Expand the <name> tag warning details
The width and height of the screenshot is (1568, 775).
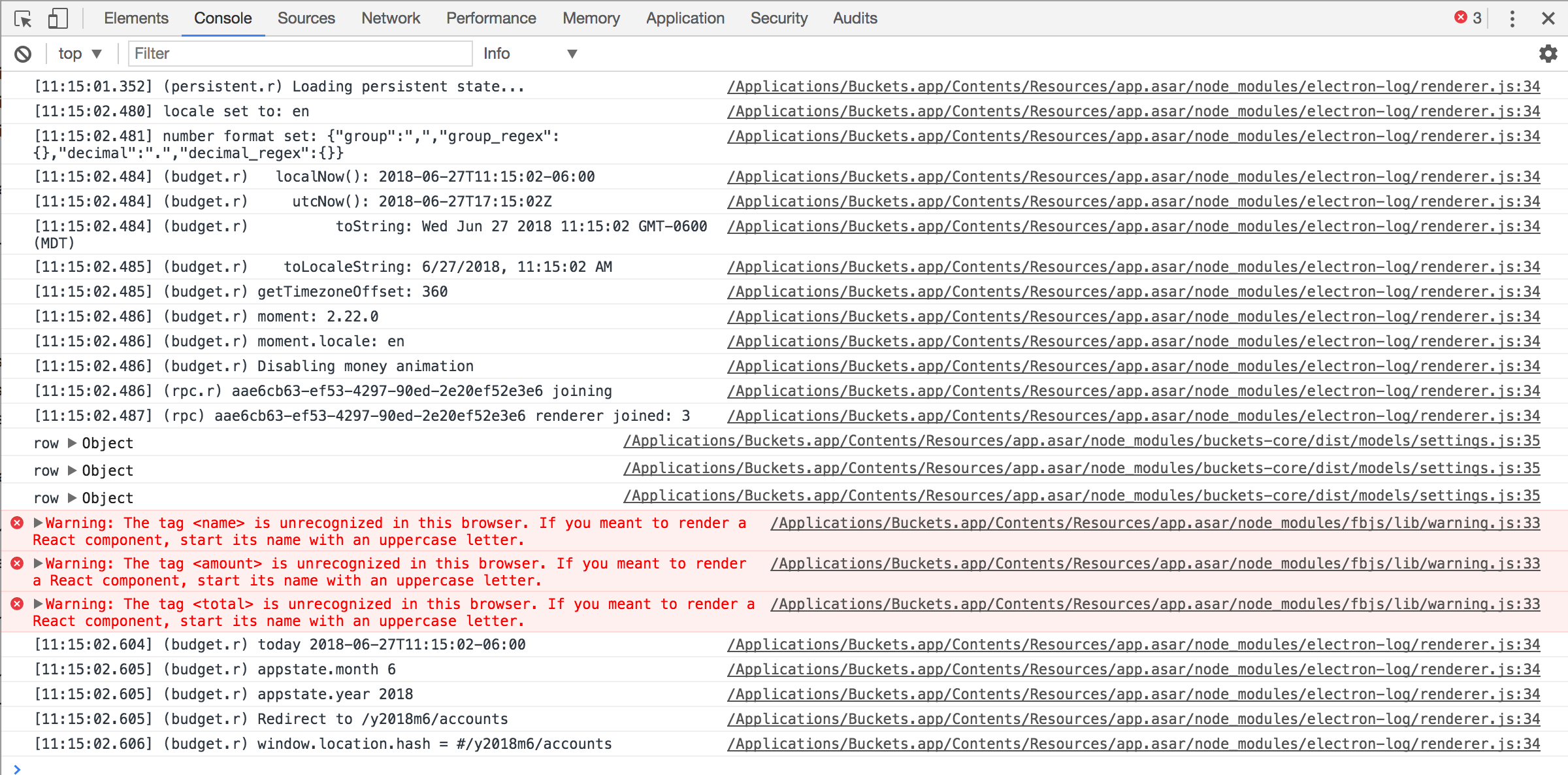(39, 522)
